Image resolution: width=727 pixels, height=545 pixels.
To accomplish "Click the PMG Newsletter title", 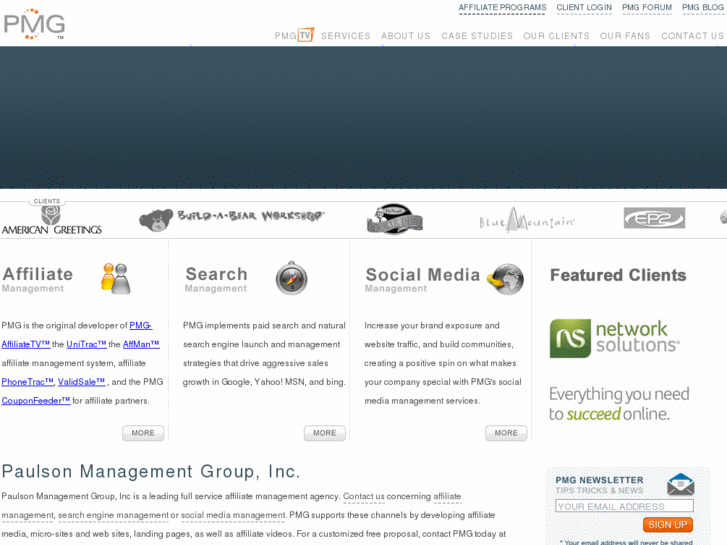I will (599, 480).
